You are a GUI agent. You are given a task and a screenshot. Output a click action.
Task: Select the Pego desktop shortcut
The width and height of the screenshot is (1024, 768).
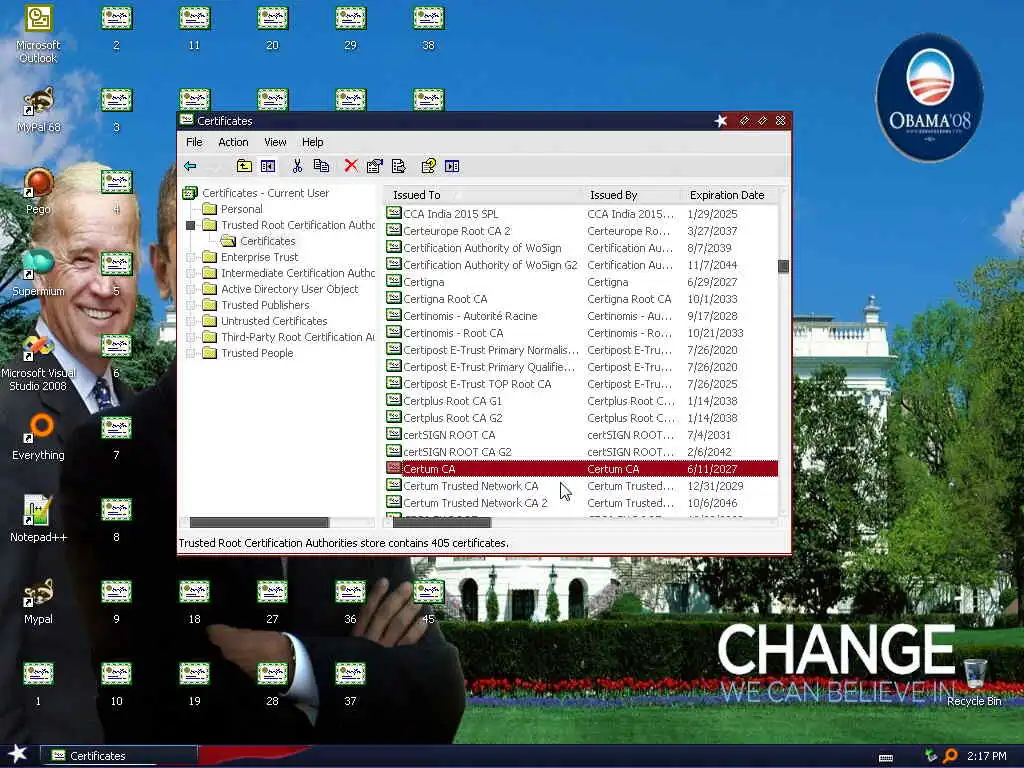point(38,191)
